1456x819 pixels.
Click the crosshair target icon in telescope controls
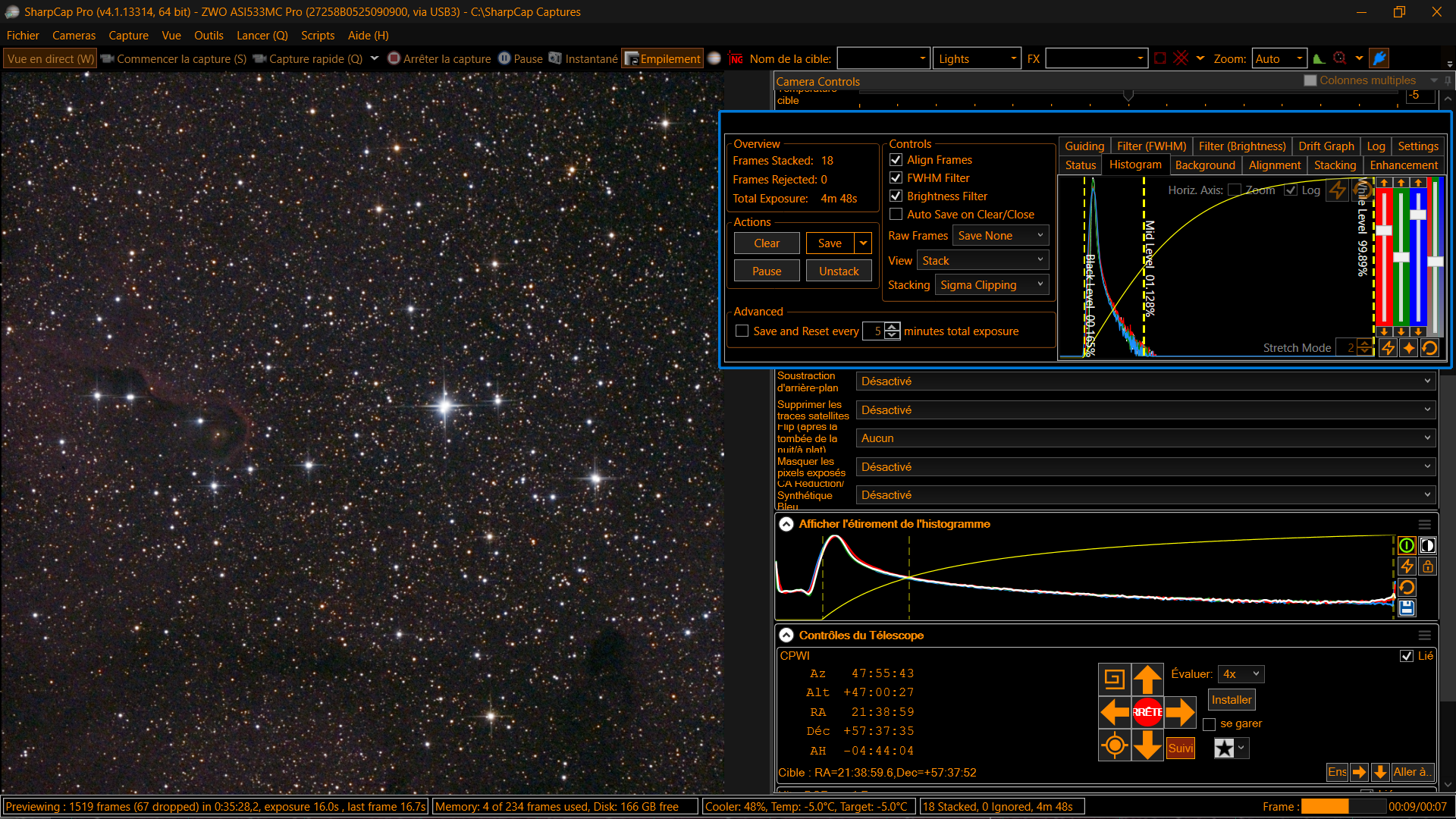tap(1115, 745)
